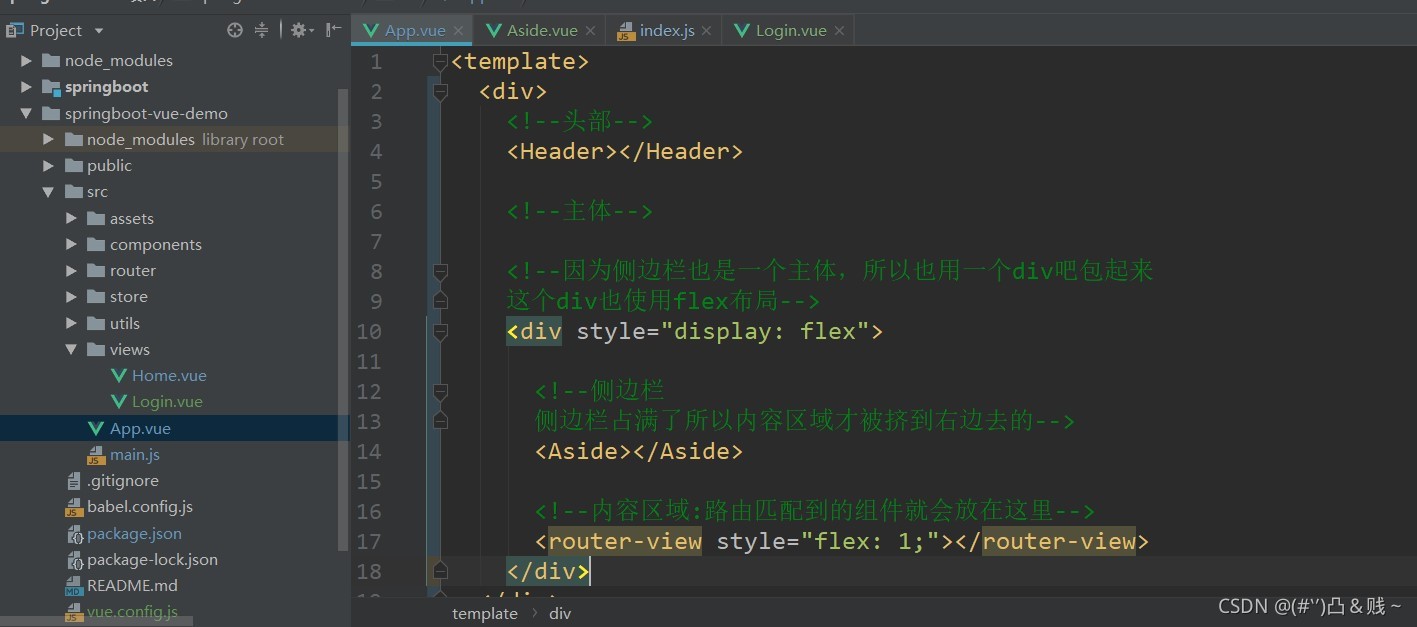
Task: Click the div breadcrumb
Action: pos(560,613)
